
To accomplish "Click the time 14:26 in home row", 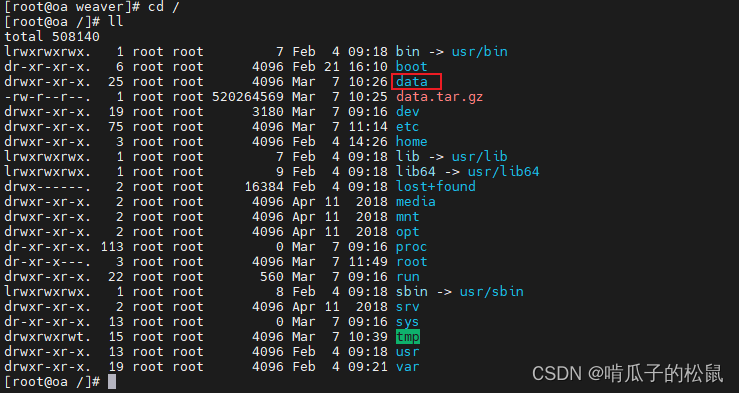I will [368, 142].
